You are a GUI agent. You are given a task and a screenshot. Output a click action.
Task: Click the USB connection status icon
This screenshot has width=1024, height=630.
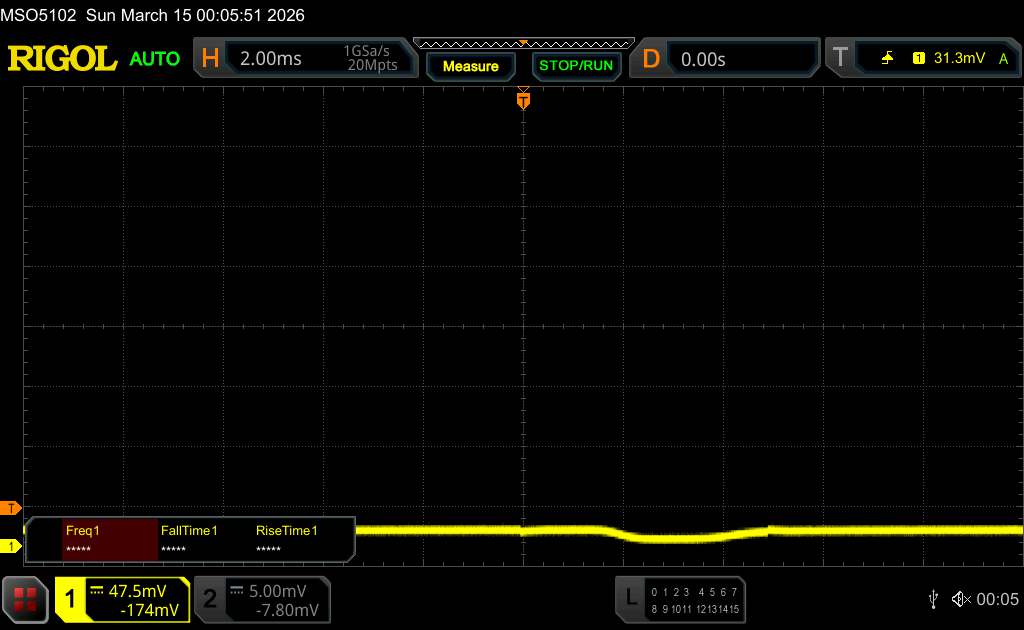click(932, 599)
